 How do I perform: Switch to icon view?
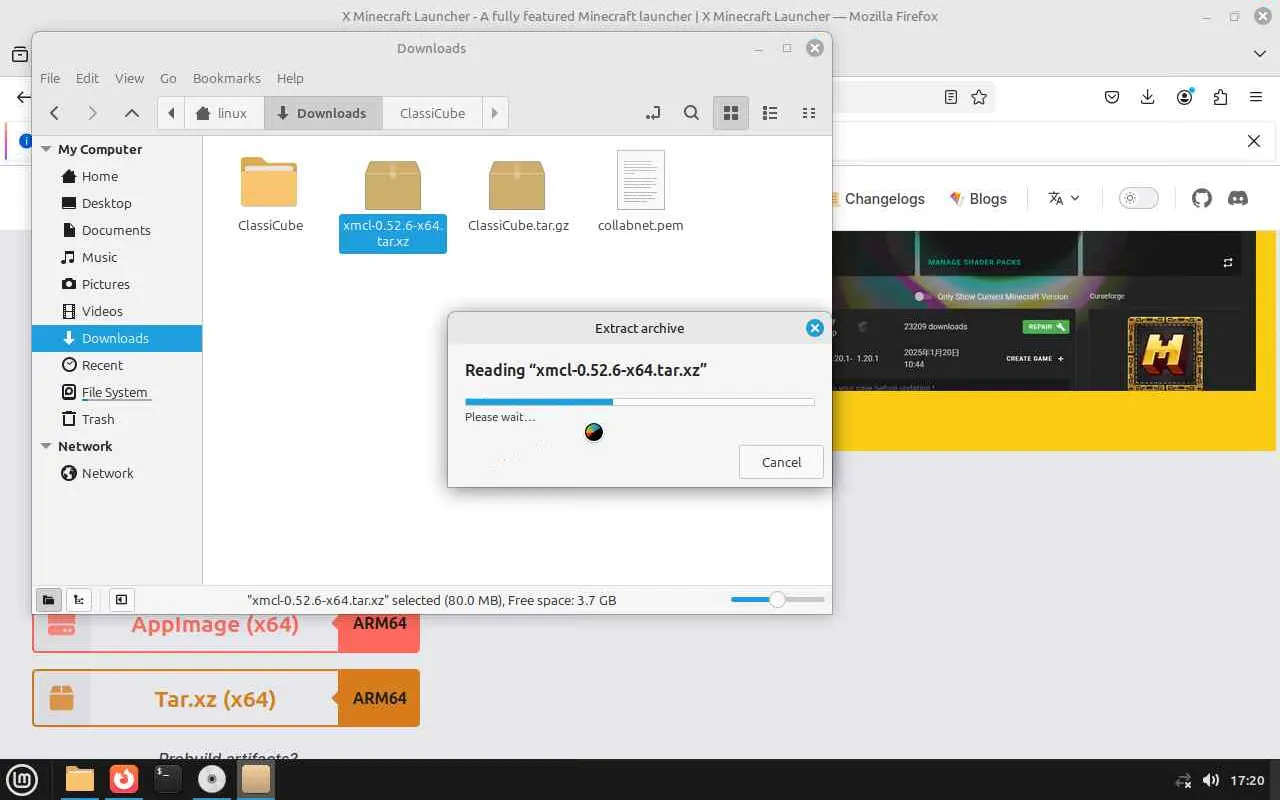coord(731,113)
